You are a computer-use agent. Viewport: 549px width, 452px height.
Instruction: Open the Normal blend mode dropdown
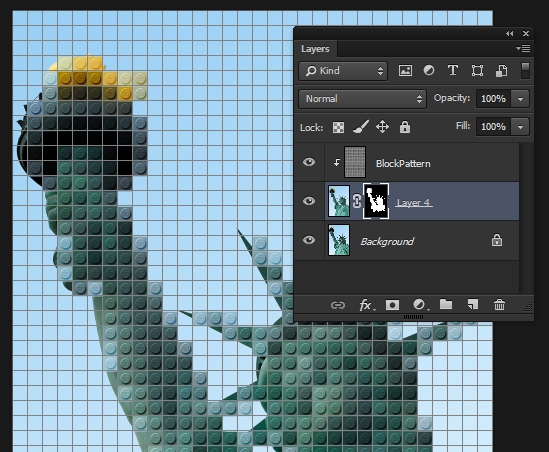[362, 99]
